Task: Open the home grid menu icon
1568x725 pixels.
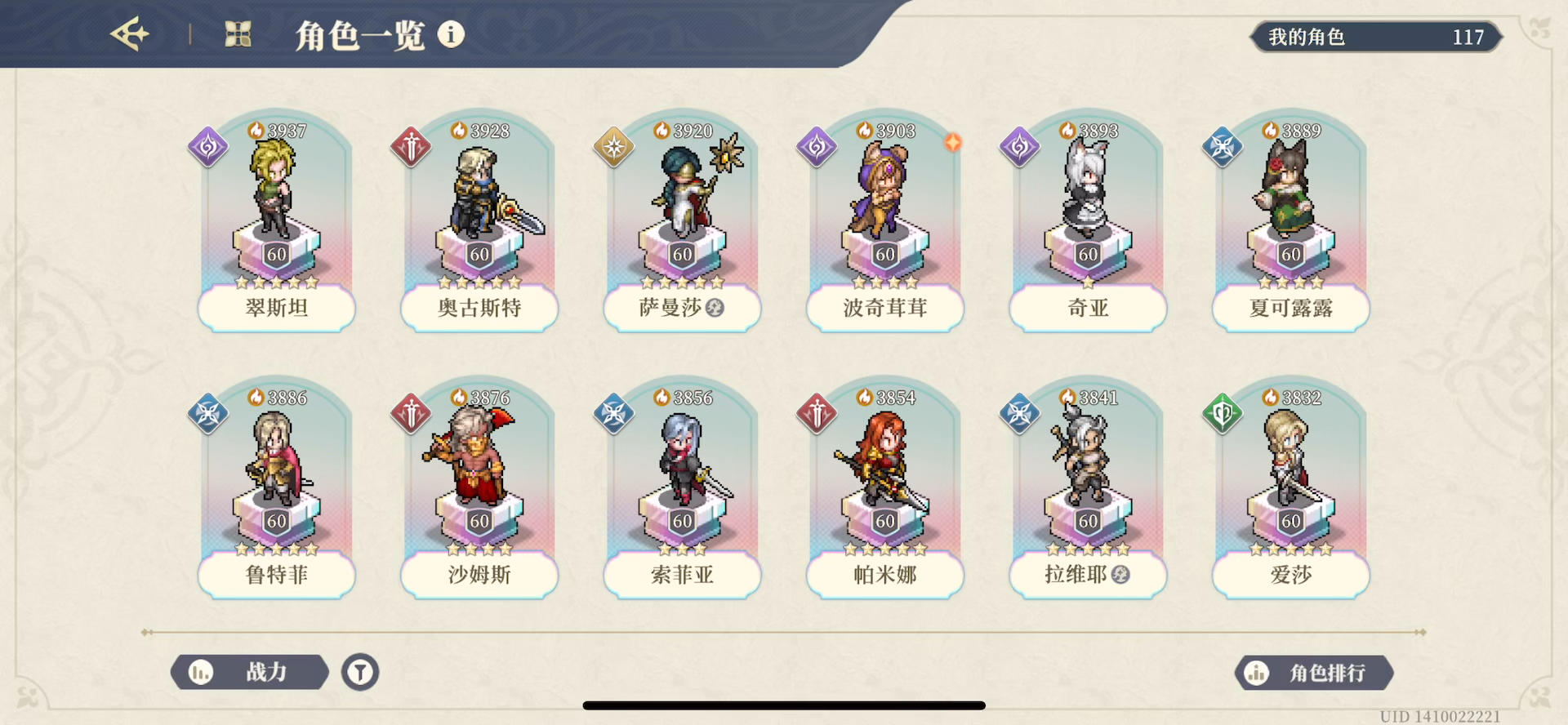Action: pos(238,34)
